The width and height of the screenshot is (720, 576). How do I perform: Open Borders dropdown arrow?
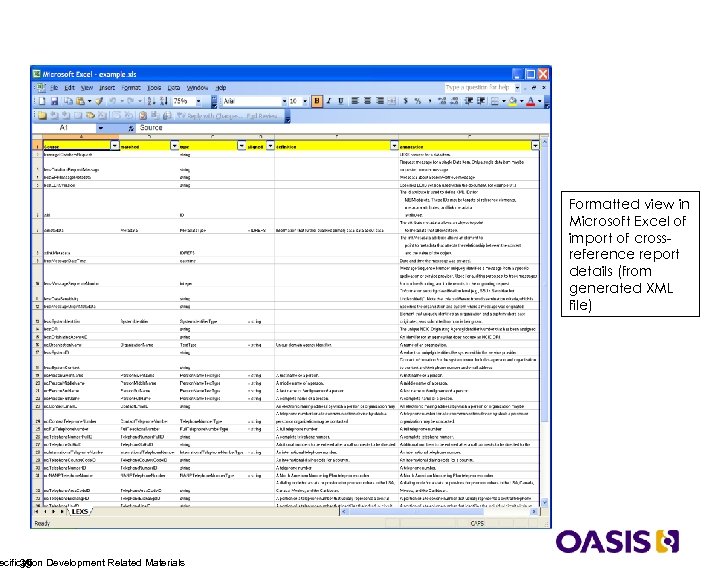click(503, 101)
